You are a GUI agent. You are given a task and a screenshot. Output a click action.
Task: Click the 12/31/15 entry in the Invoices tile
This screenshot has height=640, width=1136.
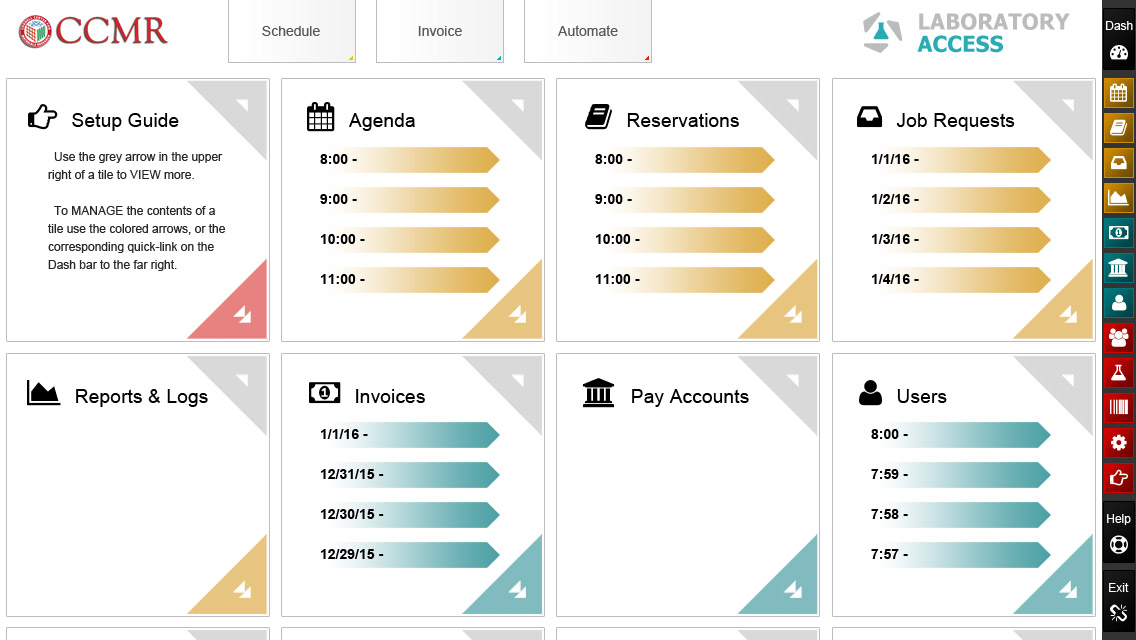coord(408,475)
